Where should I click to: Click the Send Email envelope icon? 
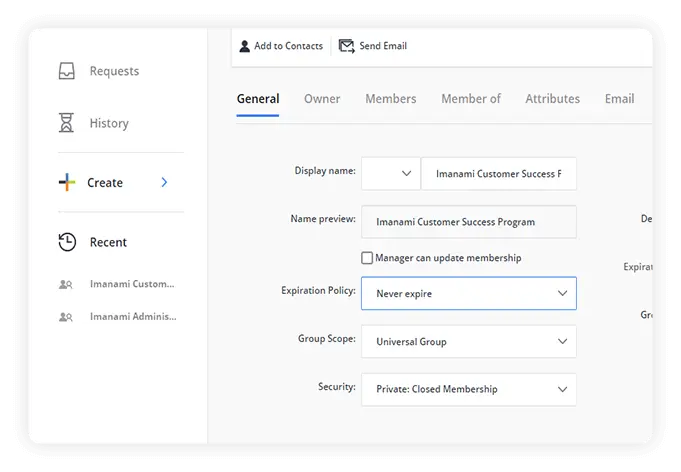coord(347,46)
